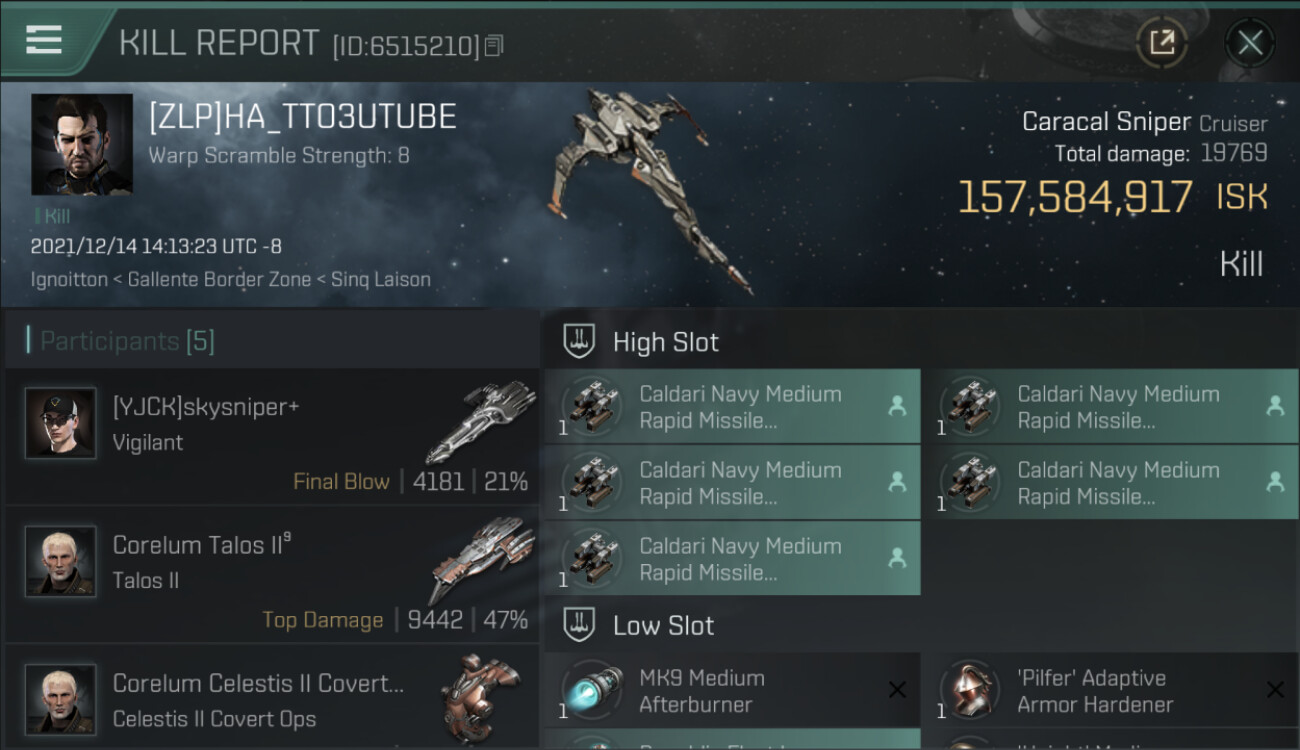The width and height of the screenshot is (1300, 750).
Task: Click the HA_TTO3UTUBE pilot portrait
Action: click(x=82, y=144)
